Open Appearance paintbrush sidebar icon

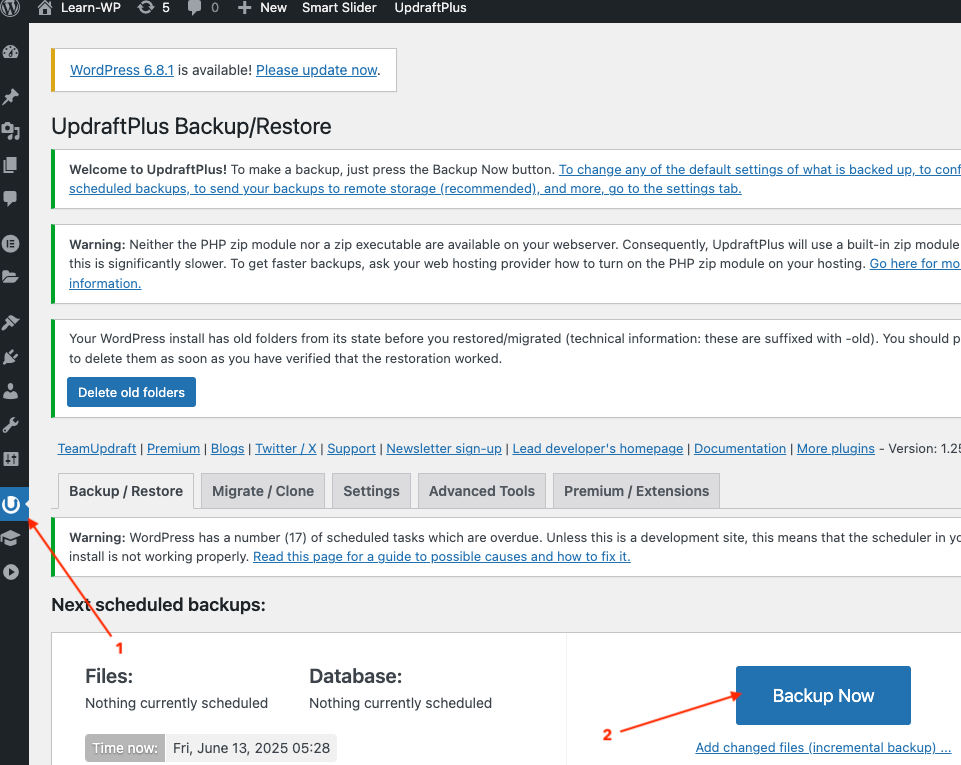pos(11,322)
